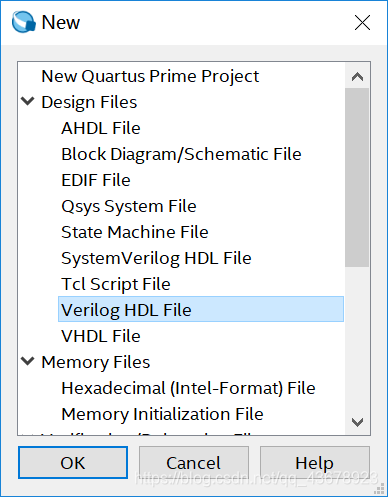Click the scrollbar up arrow
The image size is (388, 497).
(357, 77)
